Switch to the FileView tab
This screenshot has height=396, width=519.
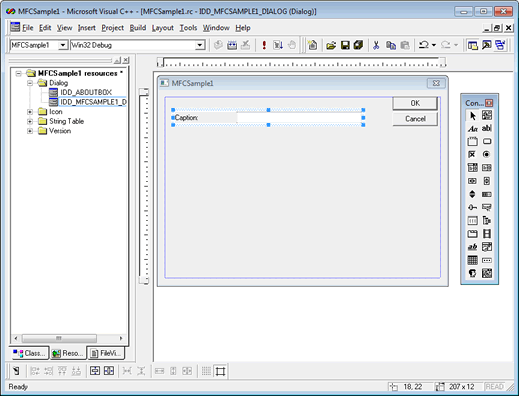tap(106, 353)
